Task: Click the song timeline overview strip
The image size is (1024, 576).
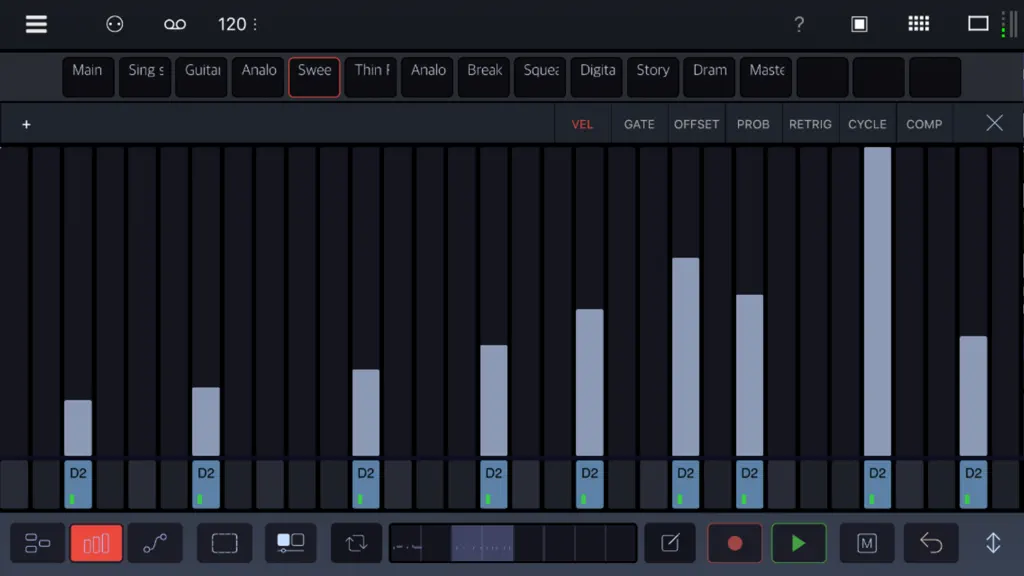Action: click(x=513, y=543)
